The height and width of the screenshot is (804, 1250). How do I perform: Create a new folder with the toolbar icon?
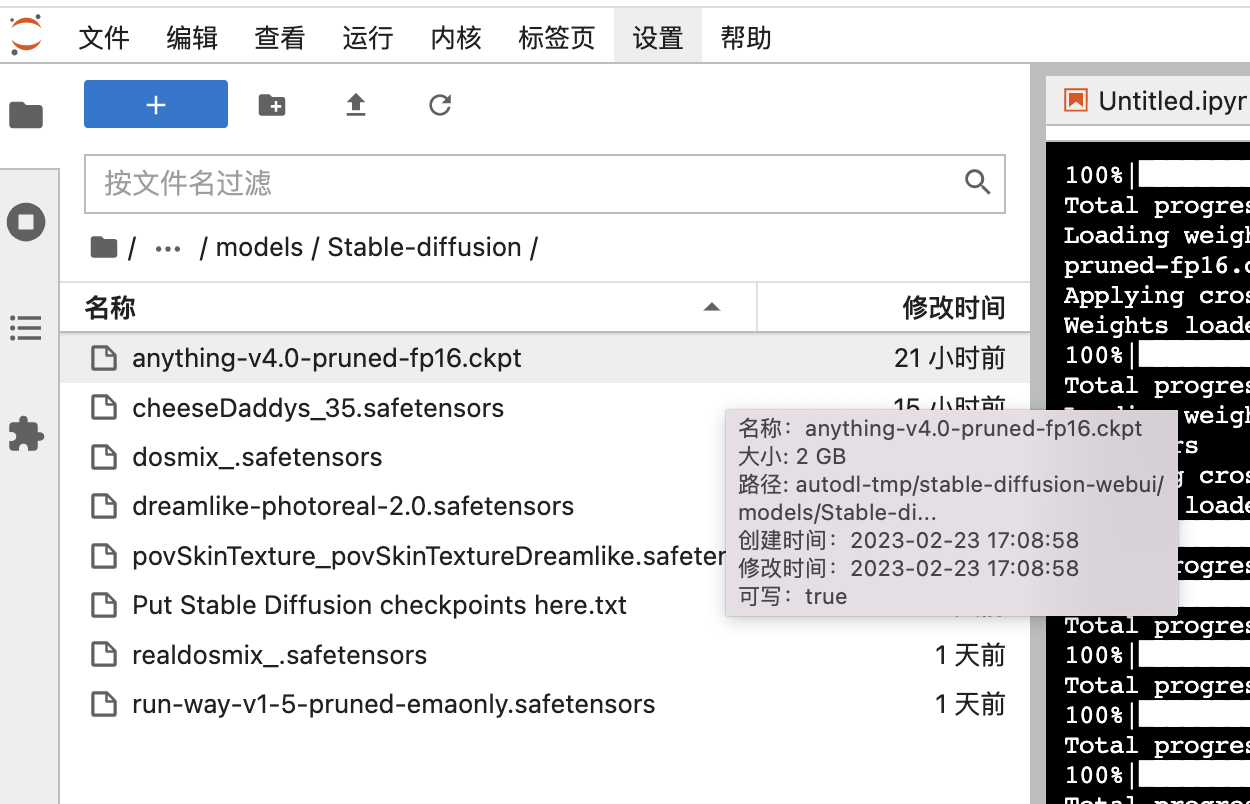[272, 104]
